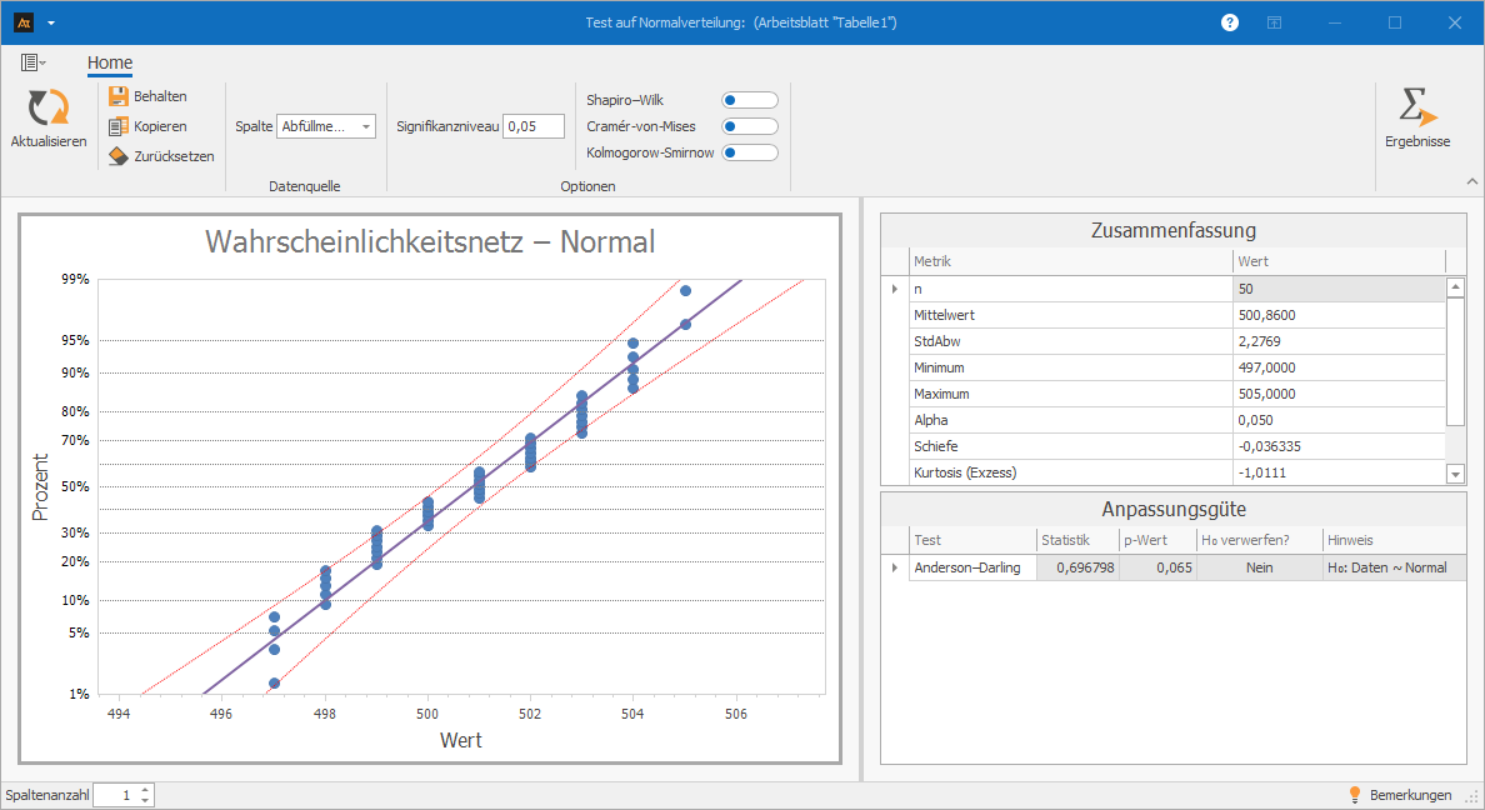Click the Bemerkungen light bulb icon
1485x810 pixels.
1356,795
